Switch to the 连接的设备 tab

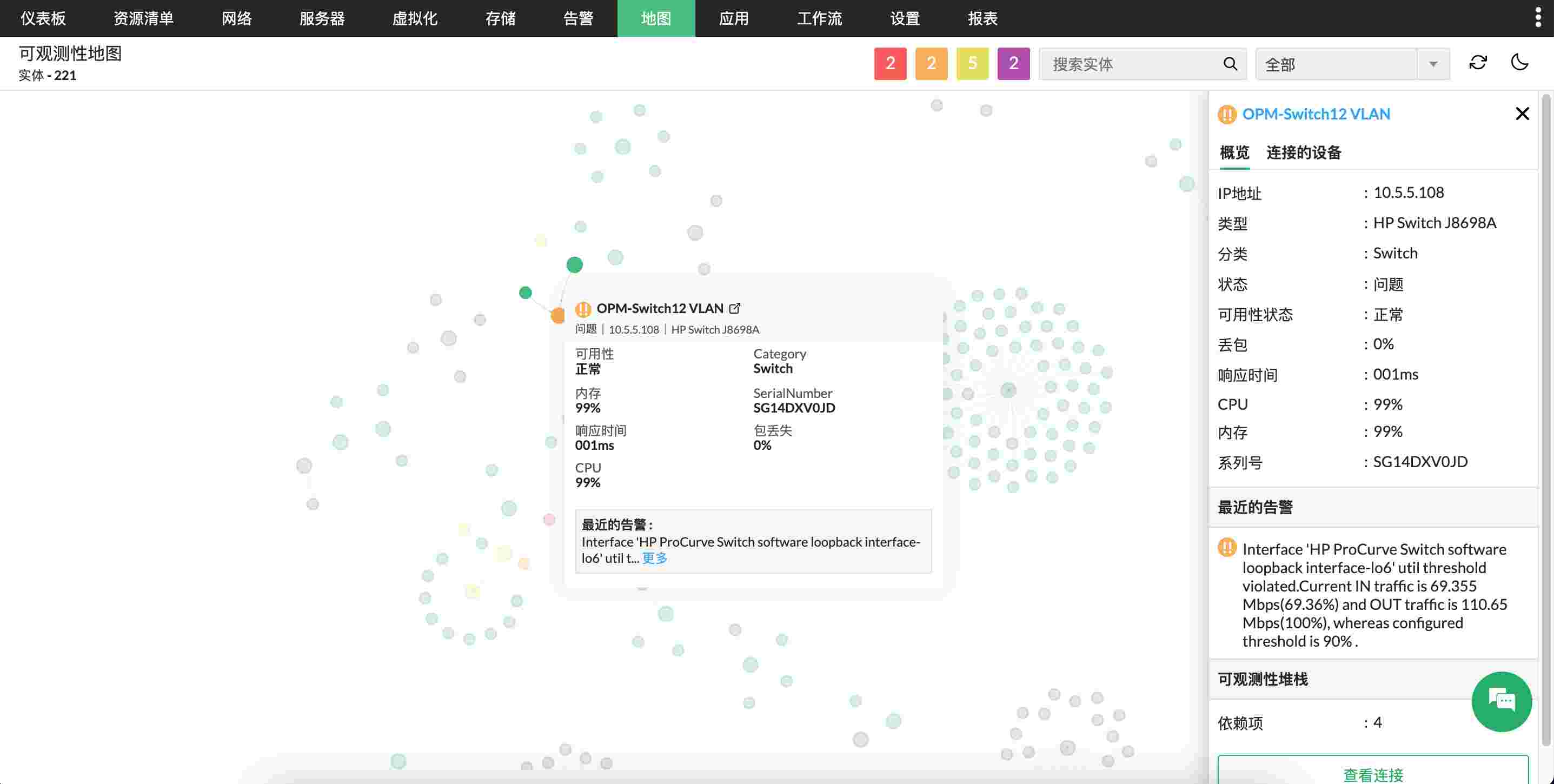coord(1304,152)
